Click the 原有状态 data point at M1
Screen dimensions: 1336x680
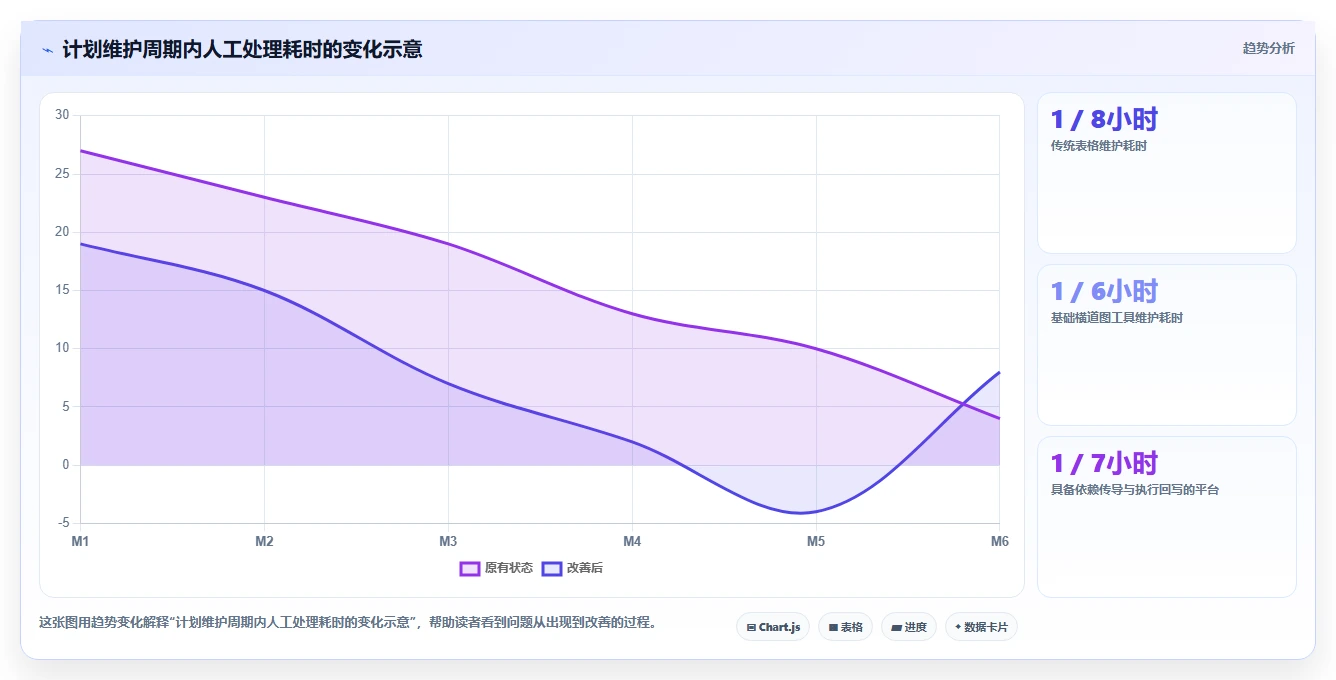pyautogui.click(x=80, y=151)
